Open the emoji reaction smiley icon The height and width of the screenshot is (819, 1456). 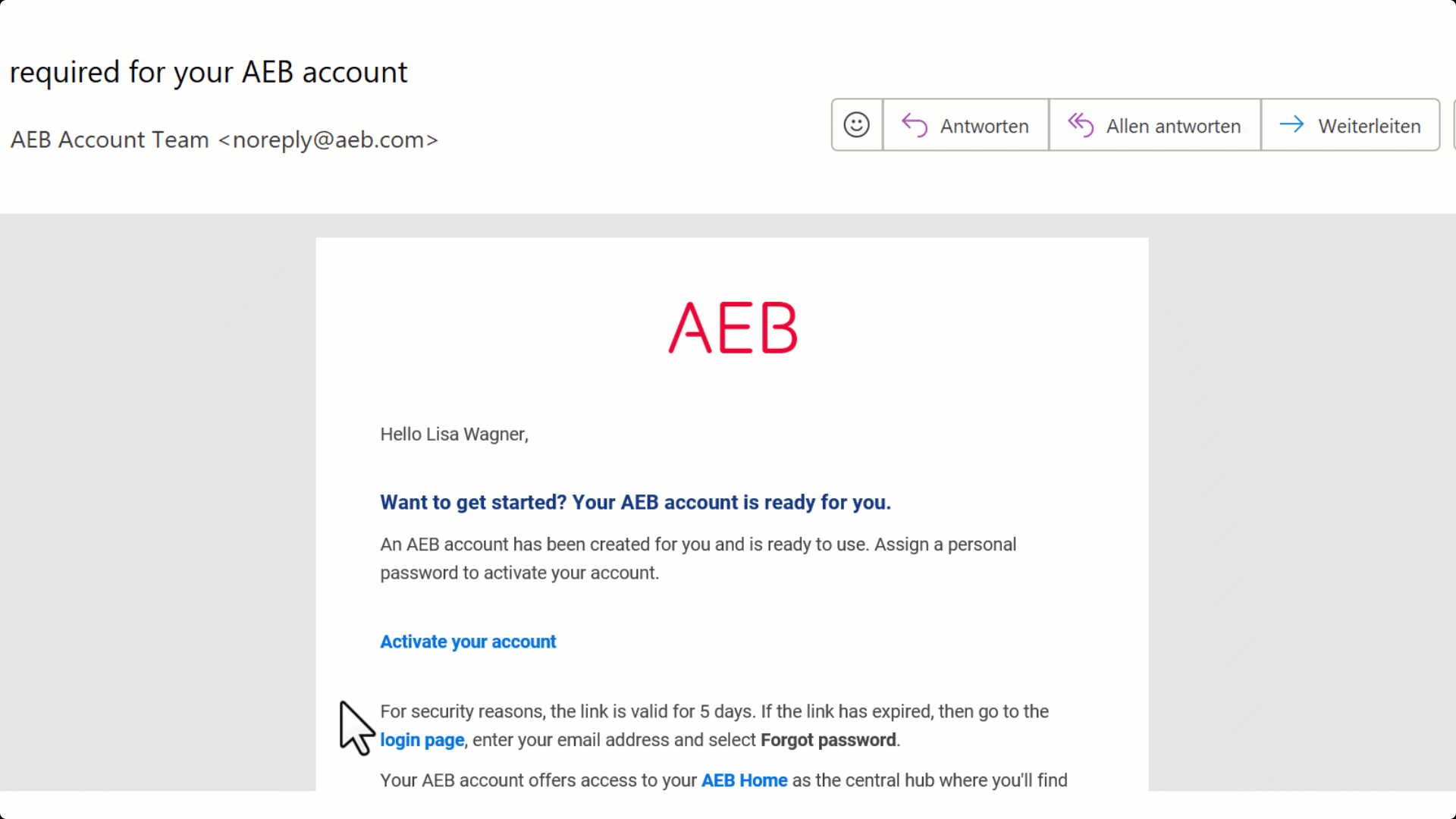tap(856, 125)
